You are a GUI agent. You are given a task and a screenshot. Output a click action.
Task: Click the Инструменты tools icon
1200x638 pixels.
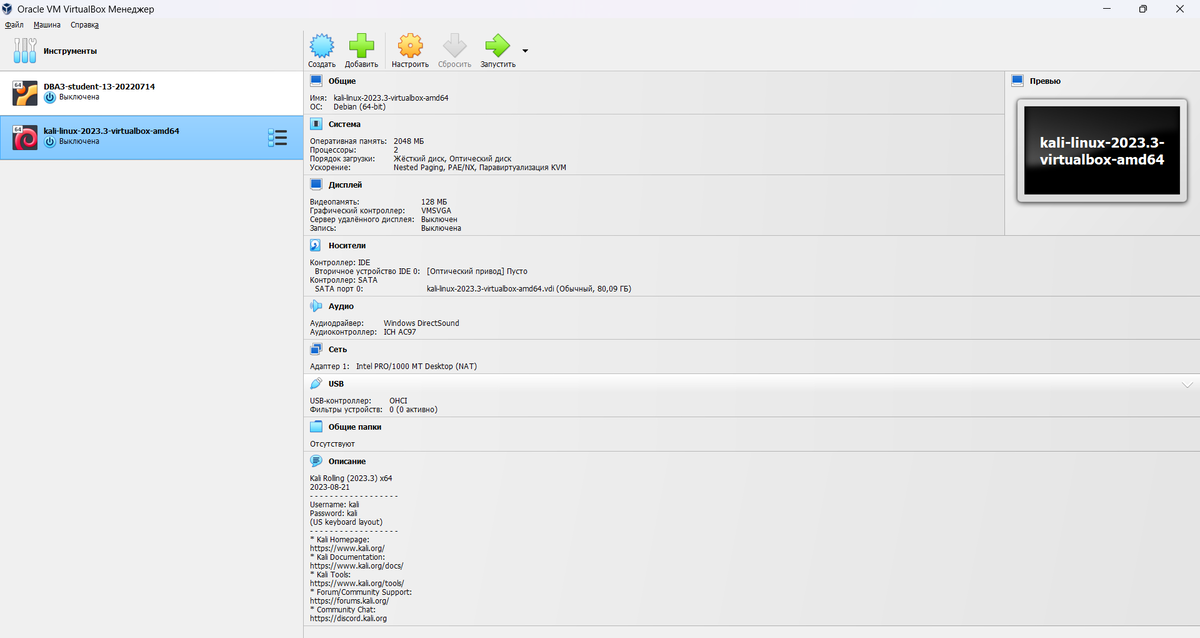pos(24,51)
